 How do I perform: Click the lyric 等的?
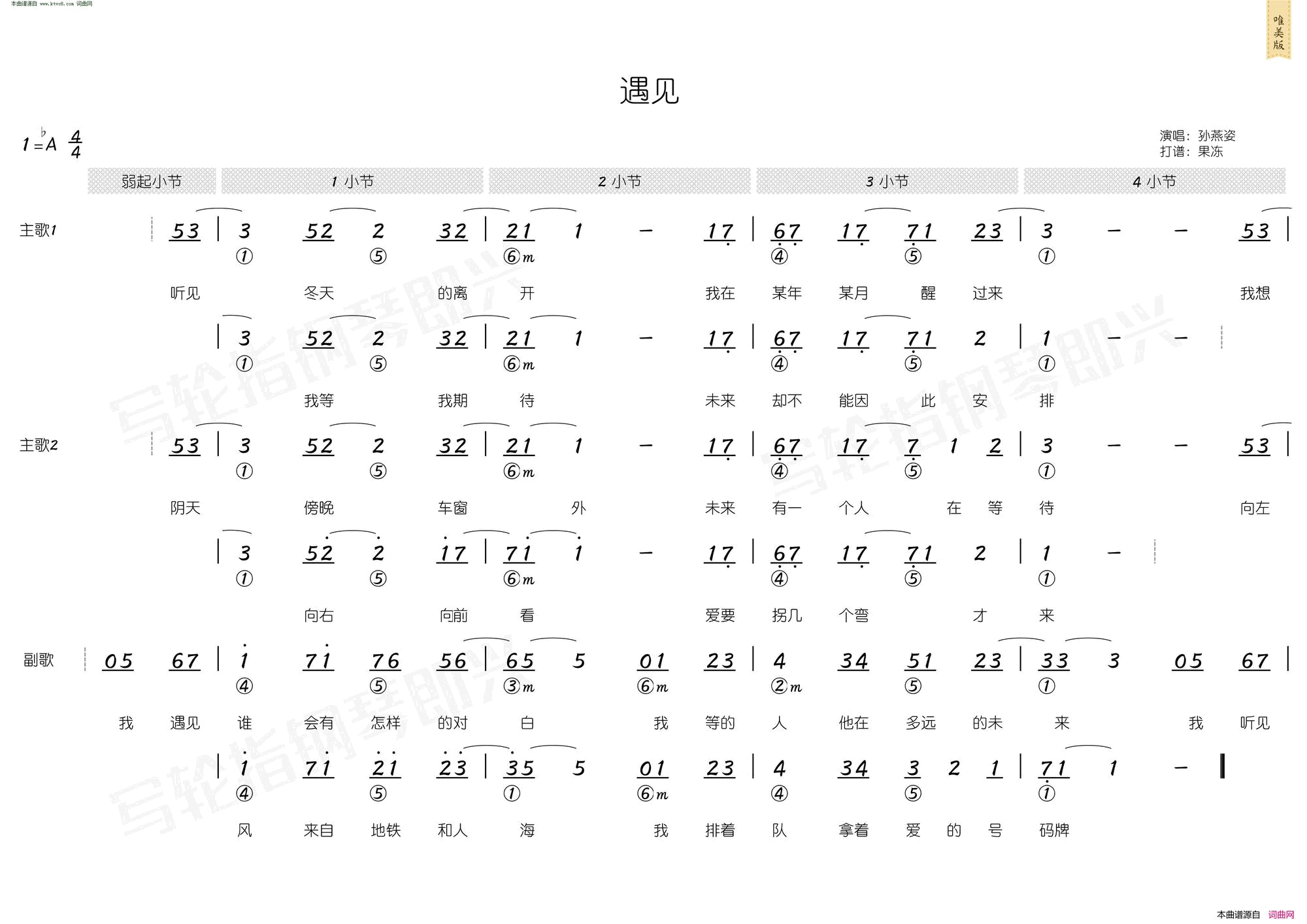point(720,723)
